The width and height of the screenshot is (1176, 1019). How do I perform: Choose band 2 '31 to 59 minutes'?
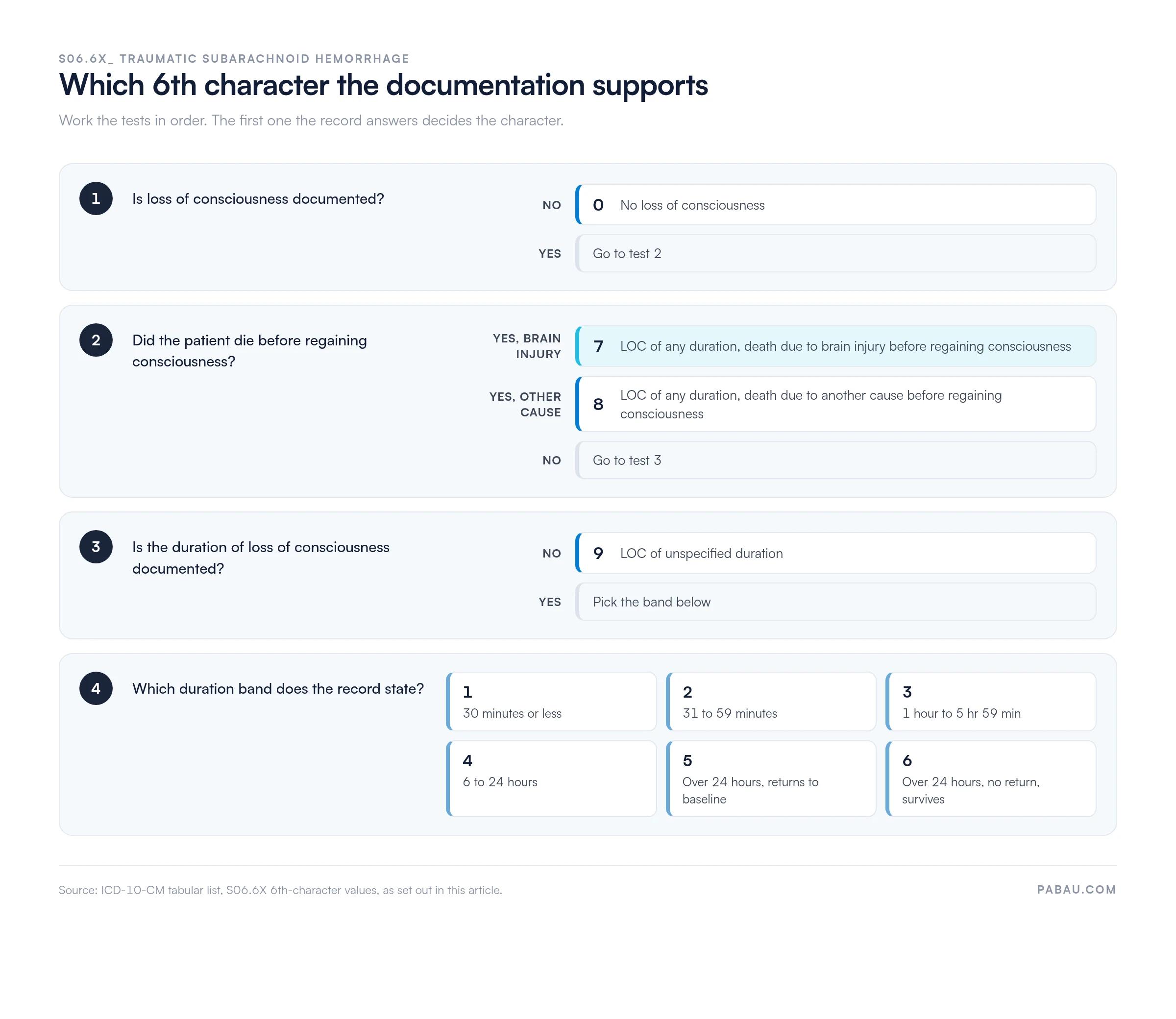coord(771,702)
